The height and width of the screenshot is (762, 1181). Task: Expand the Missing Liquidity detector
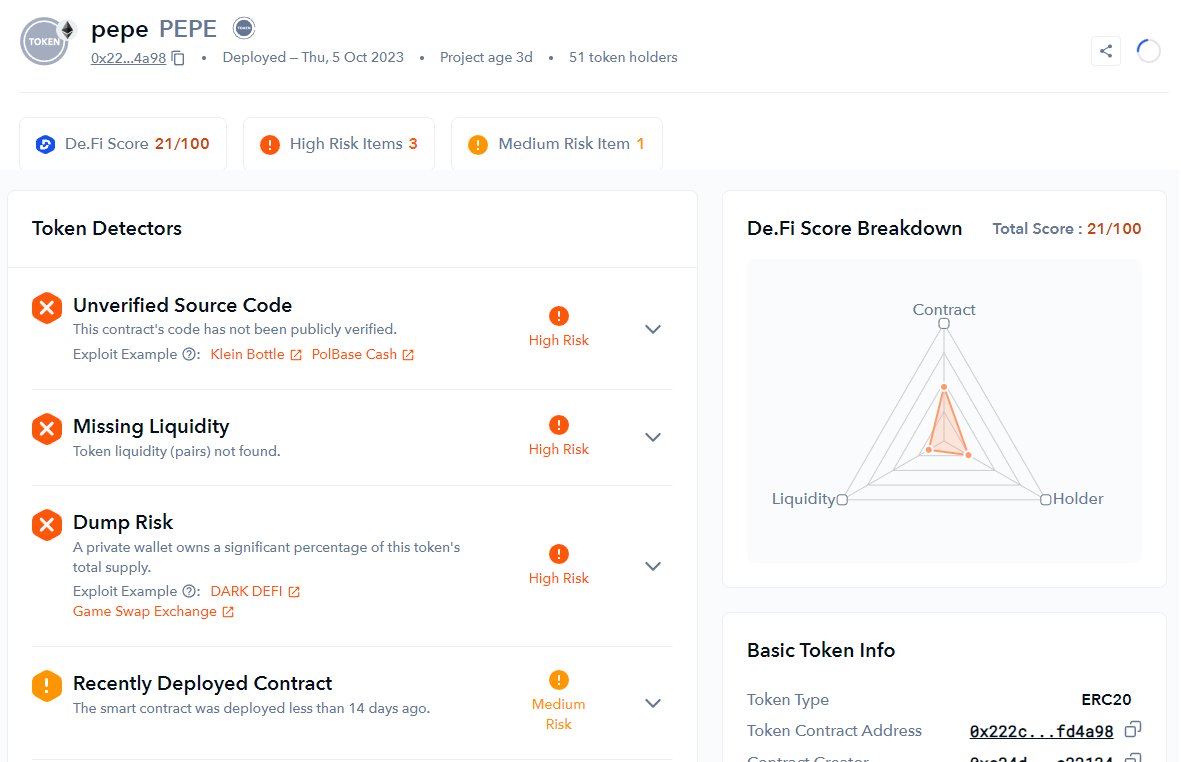(653, 437)
